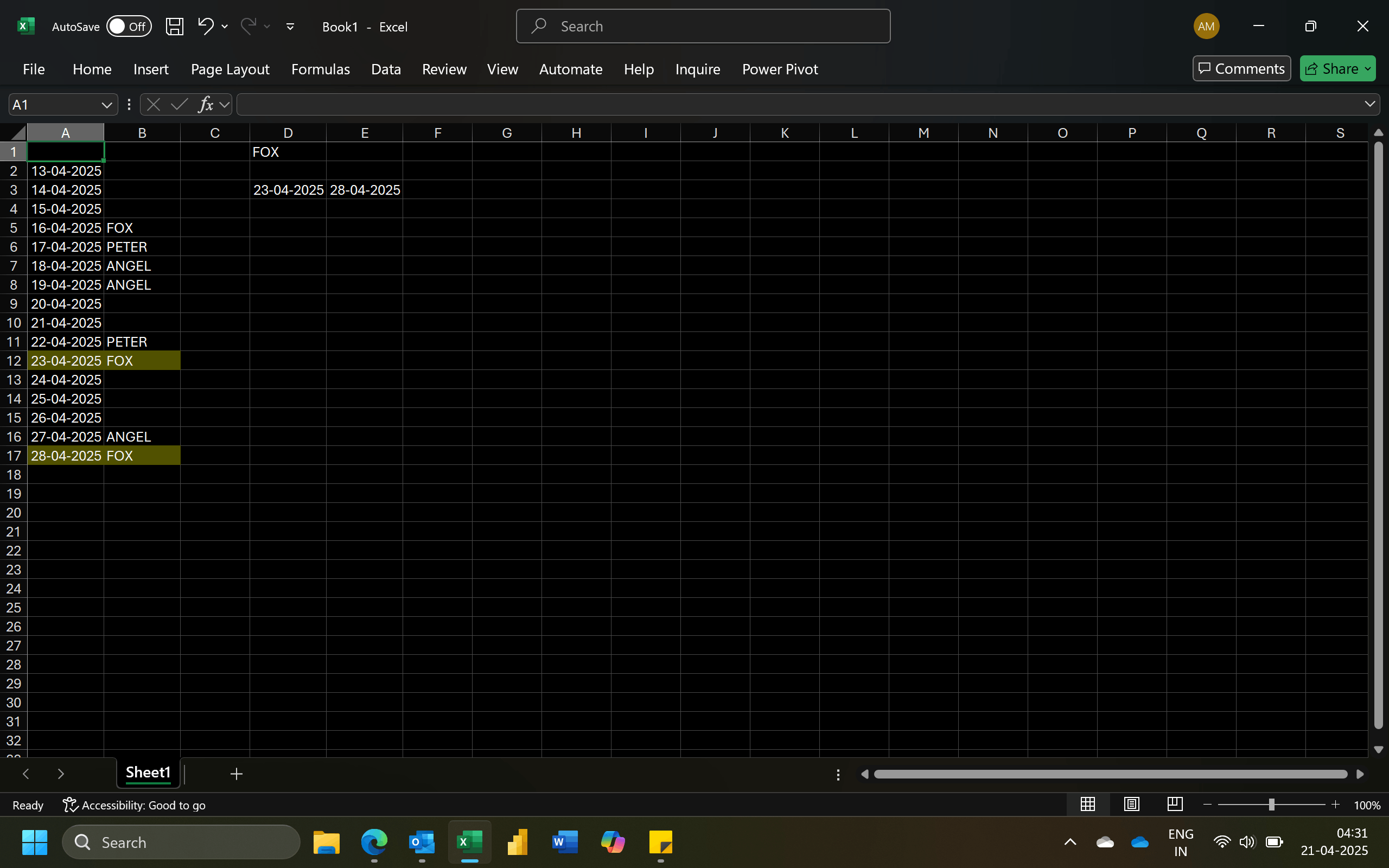Viewport: 1389px width, 868px height.
Task: Open the undo history dropdown arrow
Action: 225,27
